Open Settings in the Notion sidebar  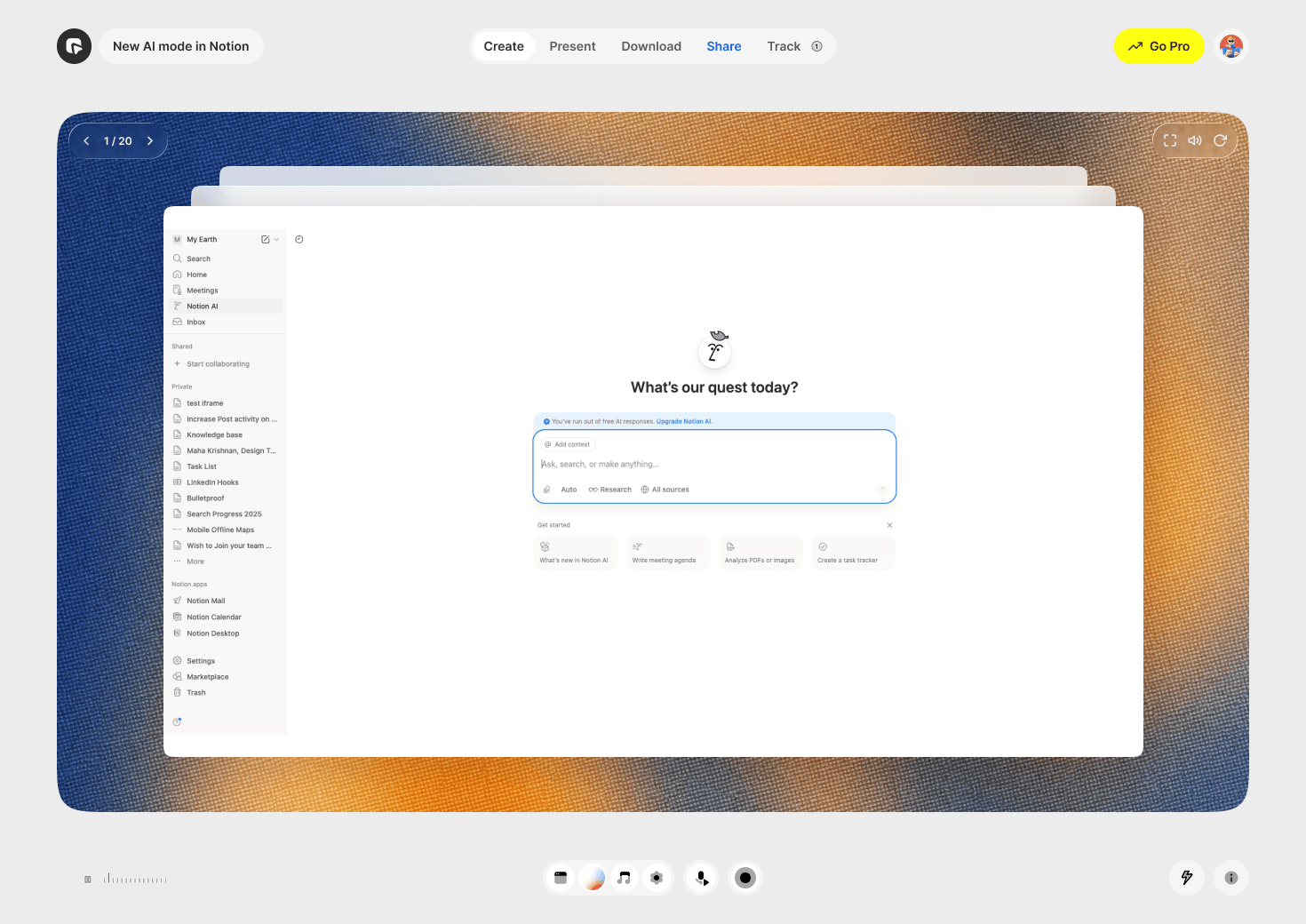[x=226, y=661]
